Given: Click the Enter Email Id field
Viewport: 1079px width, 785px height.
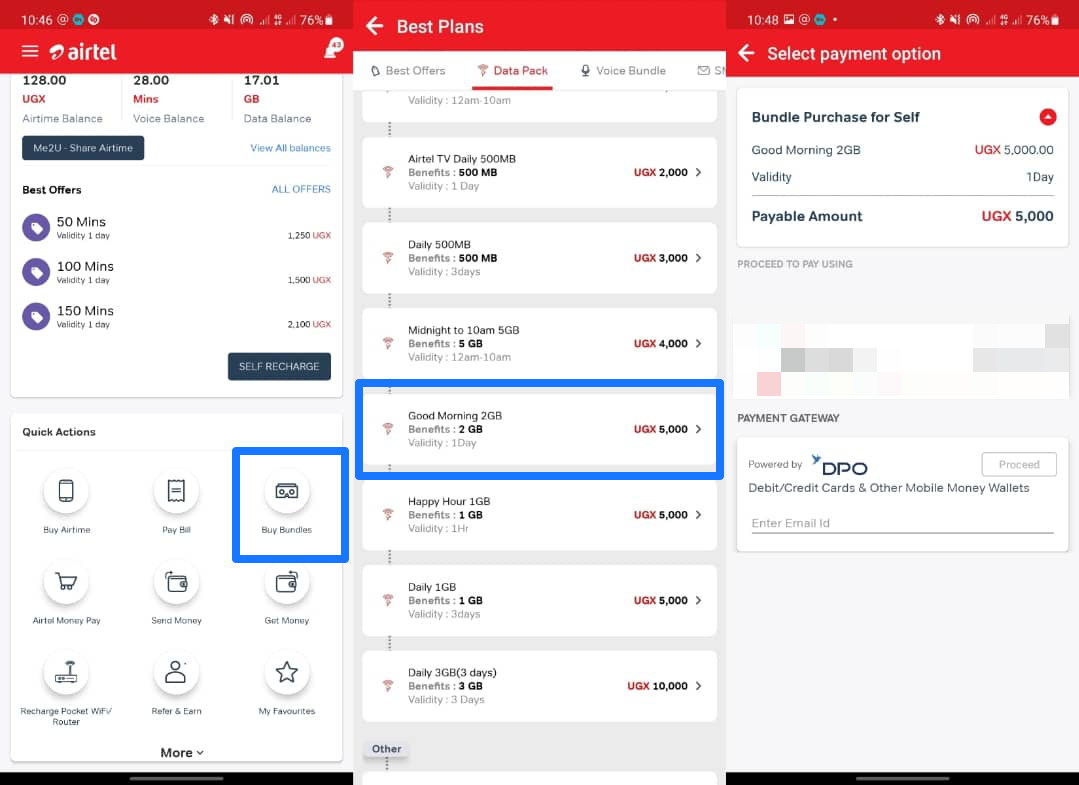Looking at the screenshot, I should 902,523.
